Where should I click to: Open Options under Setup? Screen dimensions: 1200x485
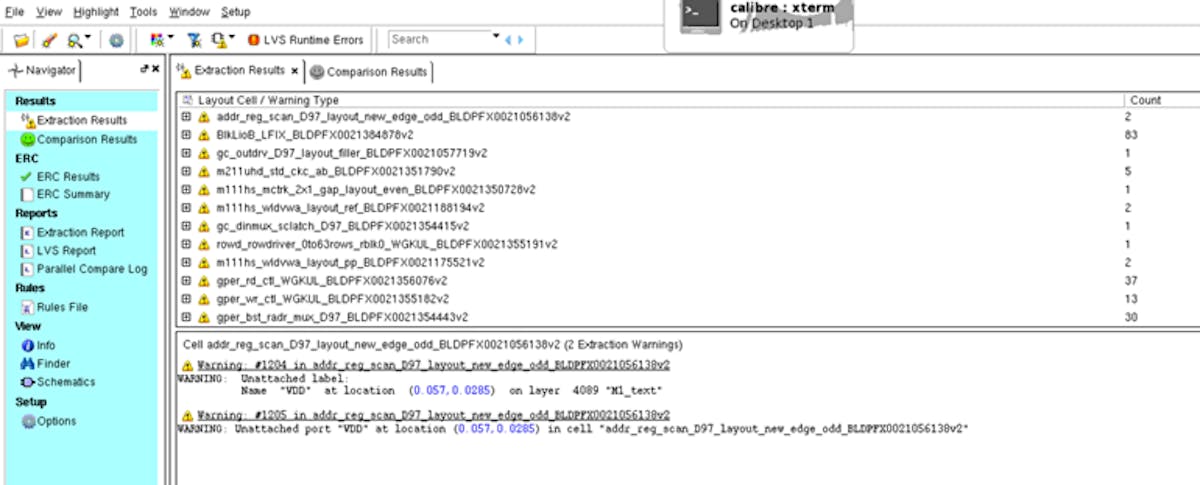point(56,421)
